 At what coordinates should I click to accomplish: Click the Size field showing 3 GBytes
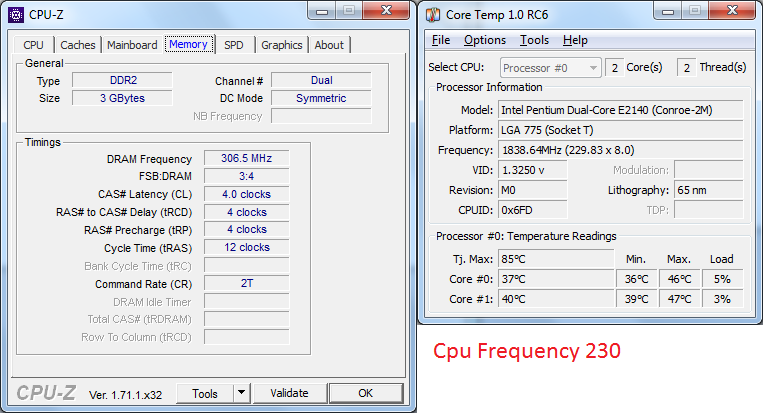pos(123,98)
